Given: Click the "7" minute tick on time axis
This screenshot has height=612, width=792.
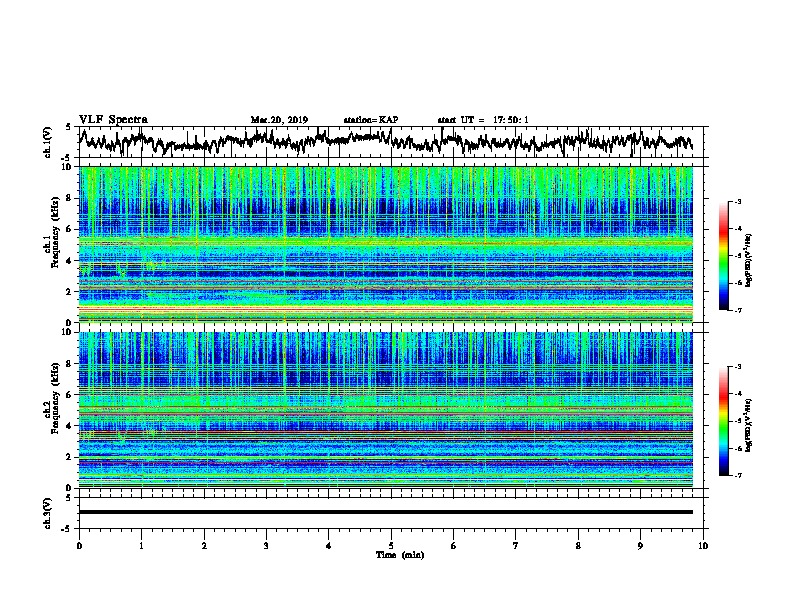Looking at the screenshot, I should pyautogui.click(x=516, y=546).
